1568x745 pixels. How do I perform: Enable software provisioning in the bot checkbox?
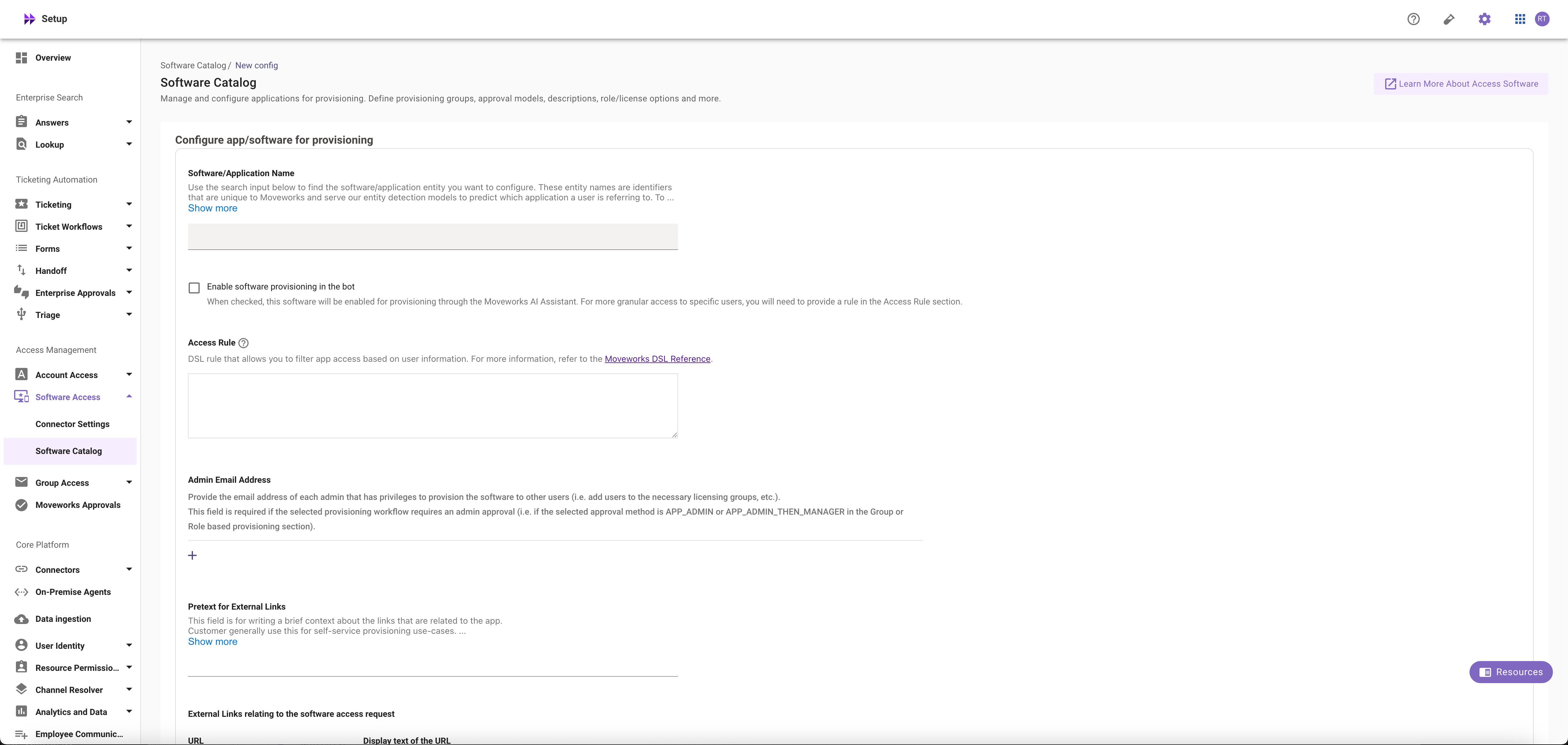[194, 288]
